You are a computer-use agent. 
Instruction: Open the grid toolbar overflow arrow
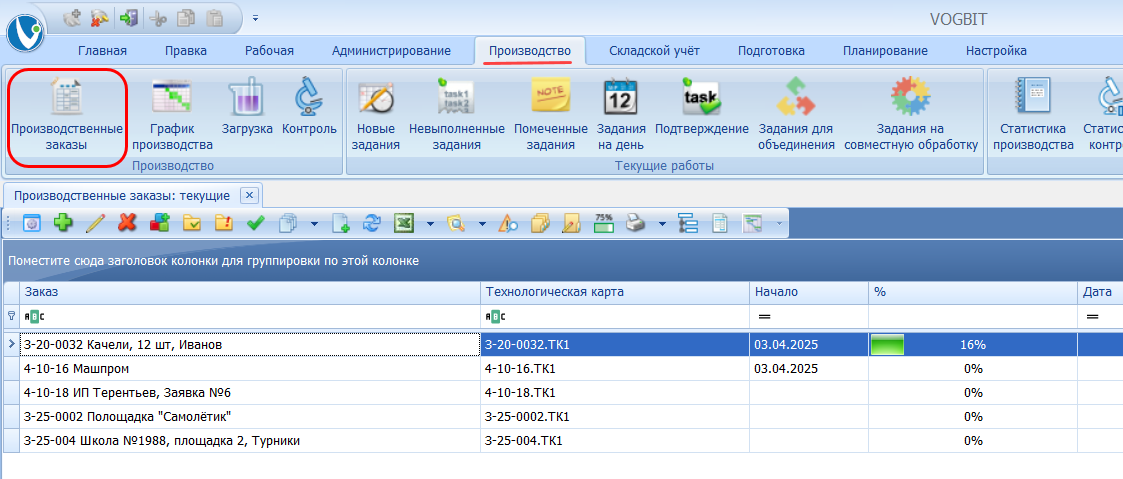(779, 224)
